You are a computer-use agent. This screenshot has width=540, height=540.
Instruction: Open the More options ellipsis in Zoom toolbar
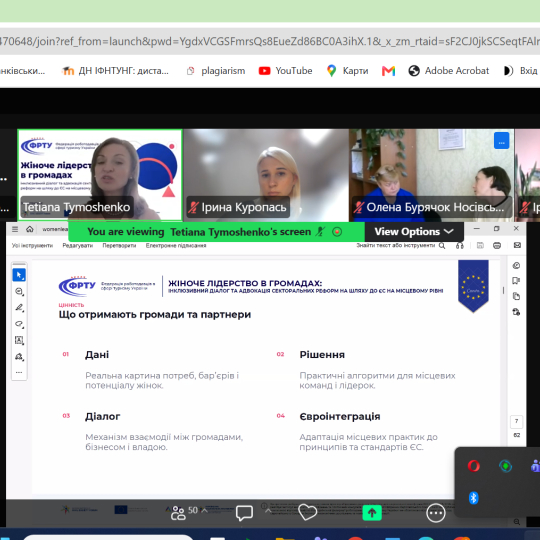click(x=436, y=513)
